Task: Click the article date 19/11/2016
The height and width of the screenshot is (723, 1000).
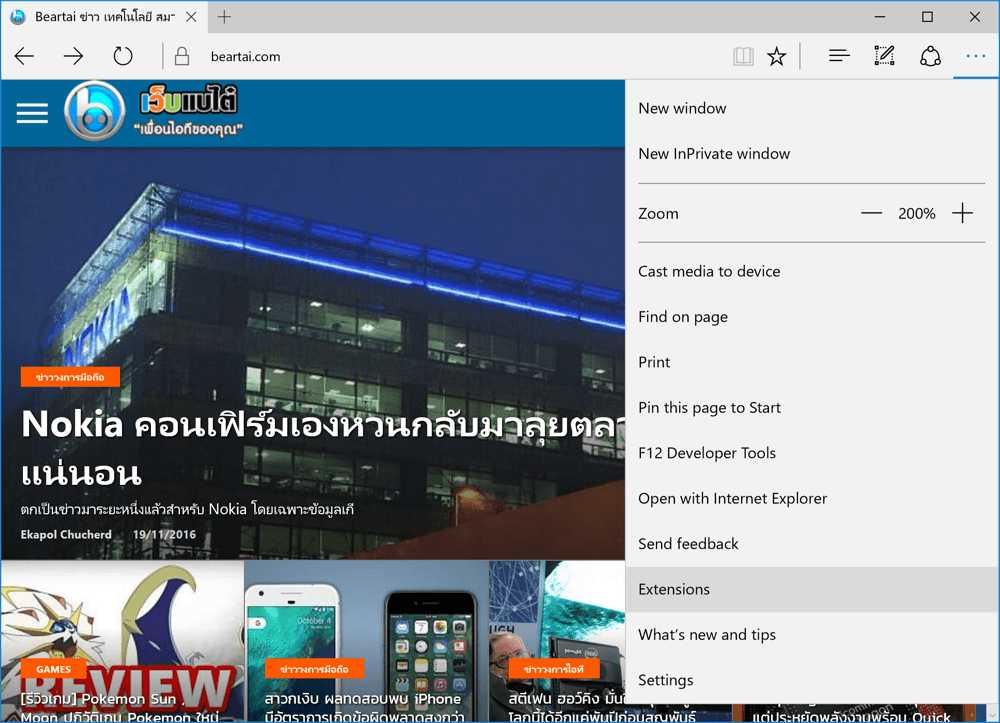Action: coord(164,534)
